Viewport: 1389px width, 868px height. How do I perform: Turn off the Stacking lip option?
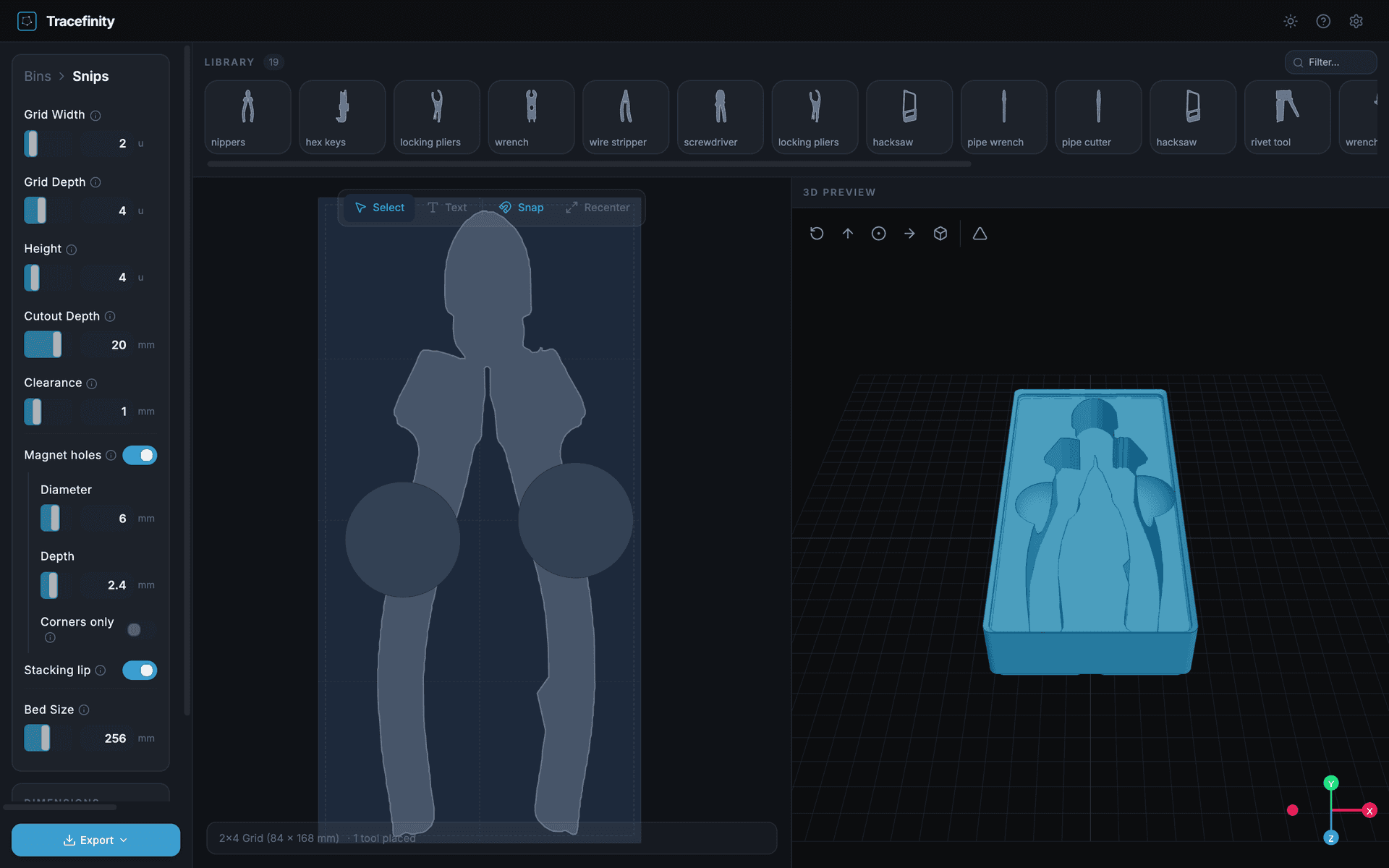tap(140, 670)
